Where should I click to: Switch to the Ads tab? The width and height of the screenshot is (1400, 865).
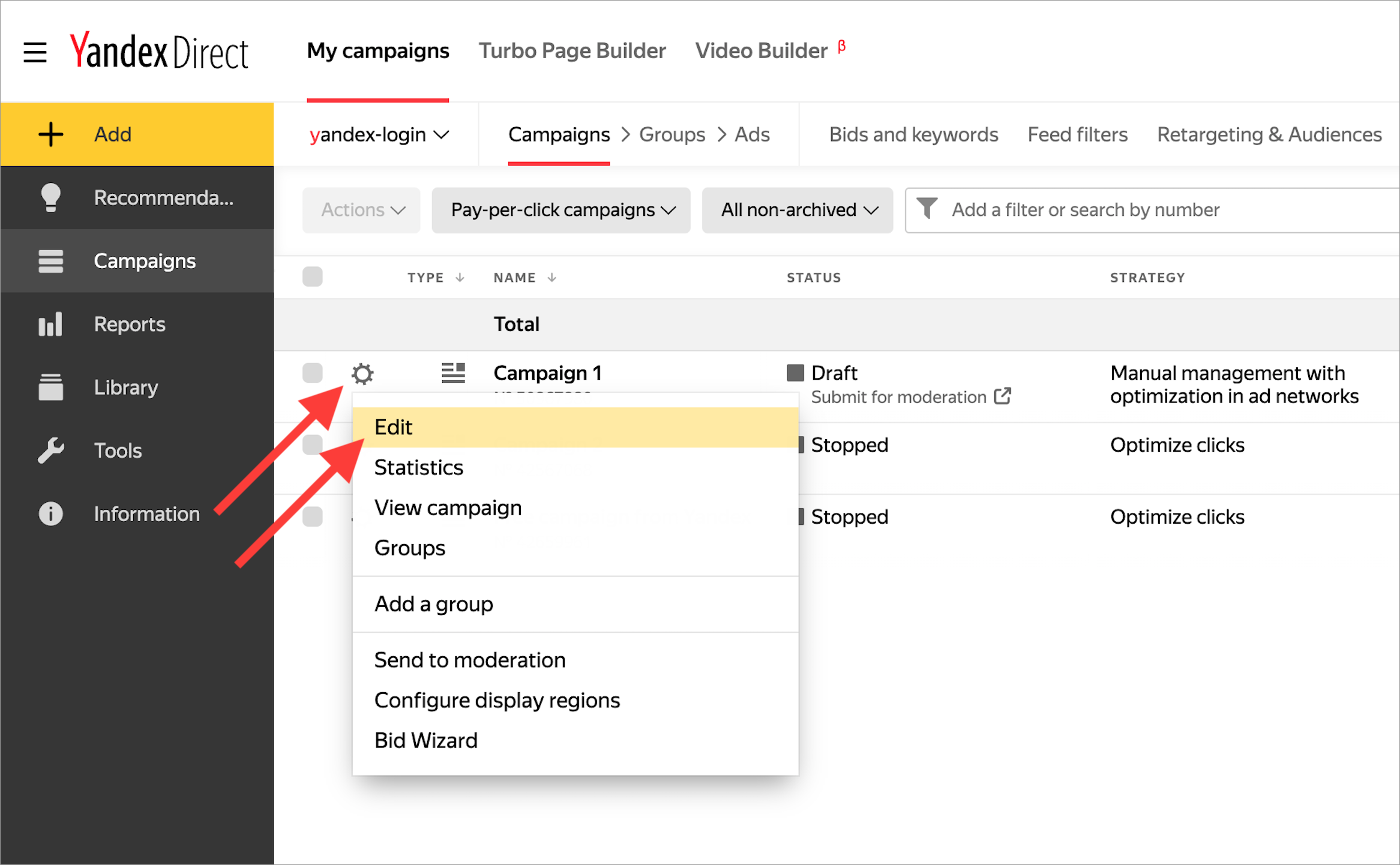tap(752, 134)
